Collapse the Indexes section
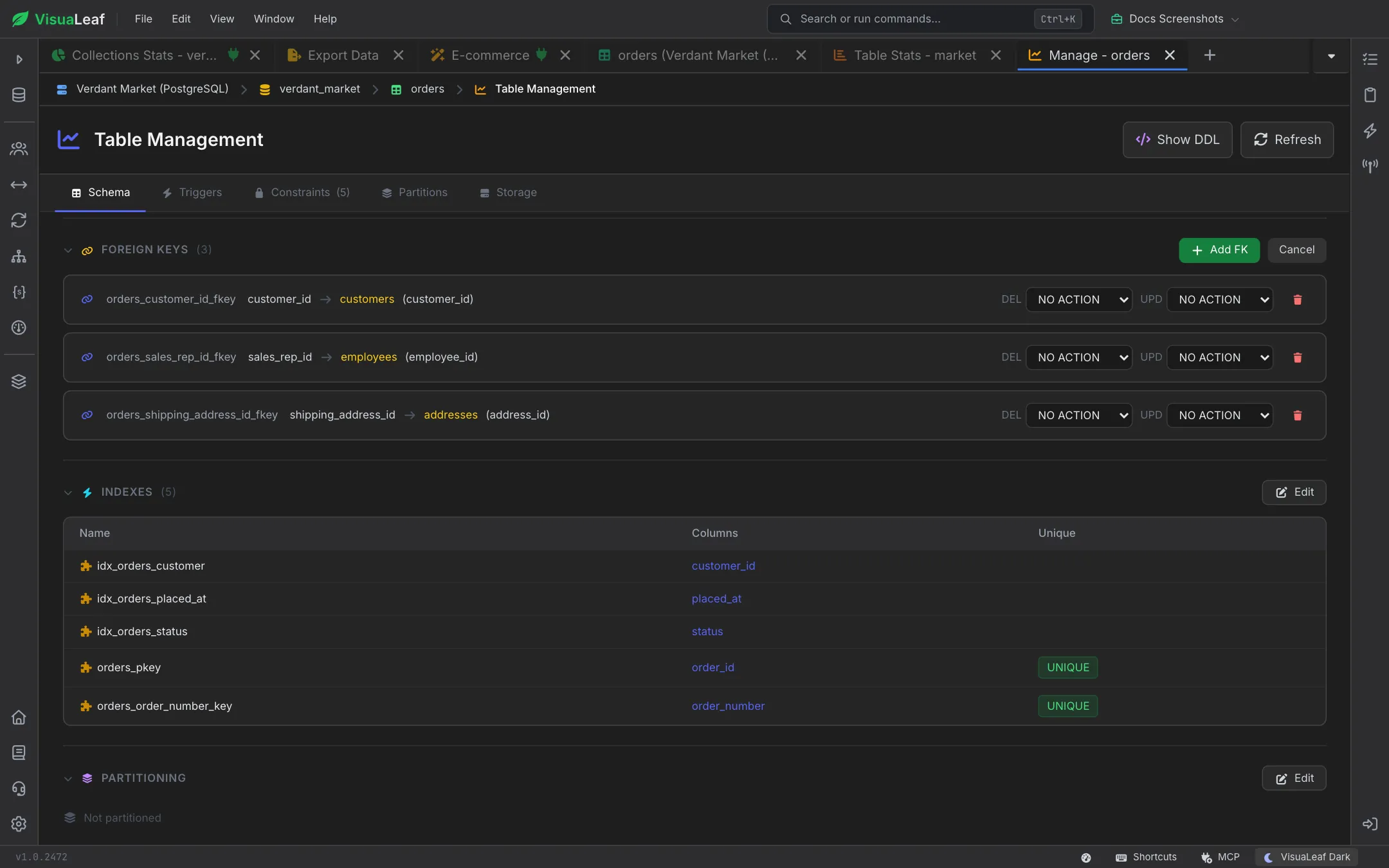This screenshot has width=1389, height=868. [68, 493]
